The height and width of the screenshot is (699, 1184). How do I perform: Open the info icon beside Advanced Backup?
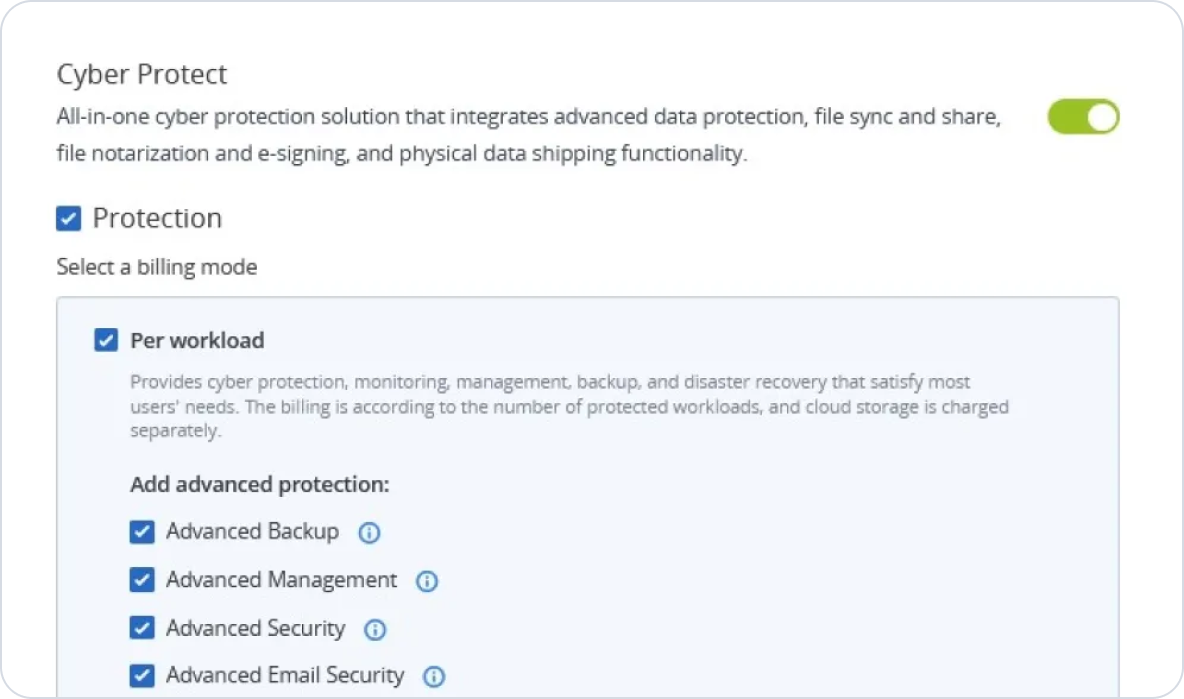369,533
